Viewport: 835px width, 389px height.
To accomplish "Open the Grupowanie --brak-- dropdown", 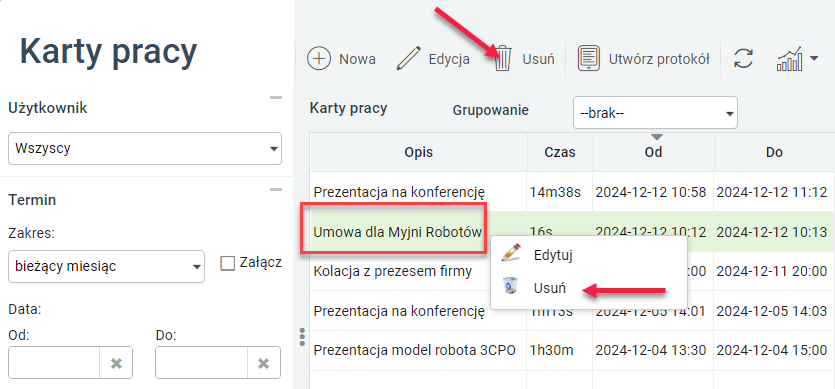I will click(x=655, y=112).
